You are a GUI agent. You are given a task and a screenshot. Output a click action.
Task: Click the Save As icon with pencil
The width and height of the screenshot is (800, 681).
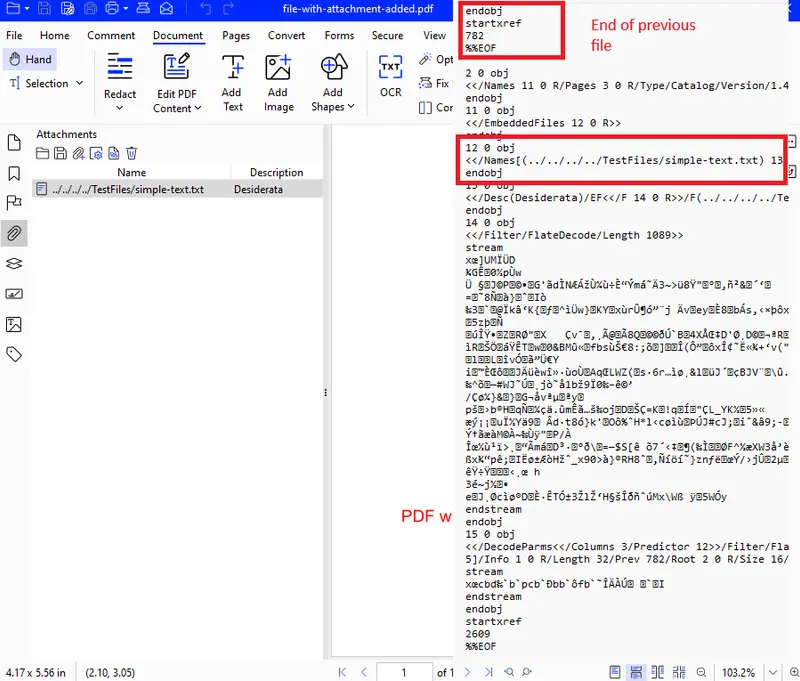pyautogui.click(x=67, y=8)
